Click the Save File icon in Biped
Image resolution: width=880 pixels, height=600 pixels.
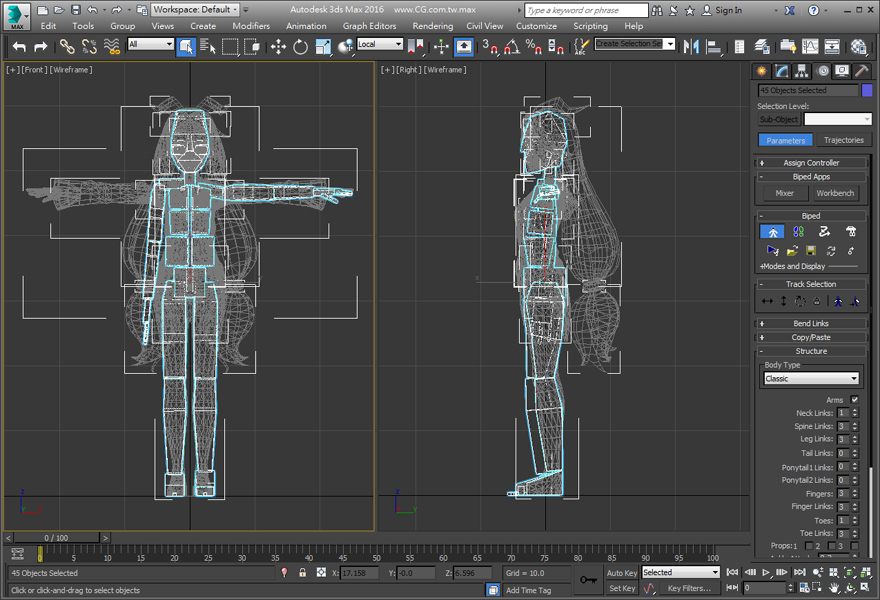pyautogui.click(x=811, y=250)
